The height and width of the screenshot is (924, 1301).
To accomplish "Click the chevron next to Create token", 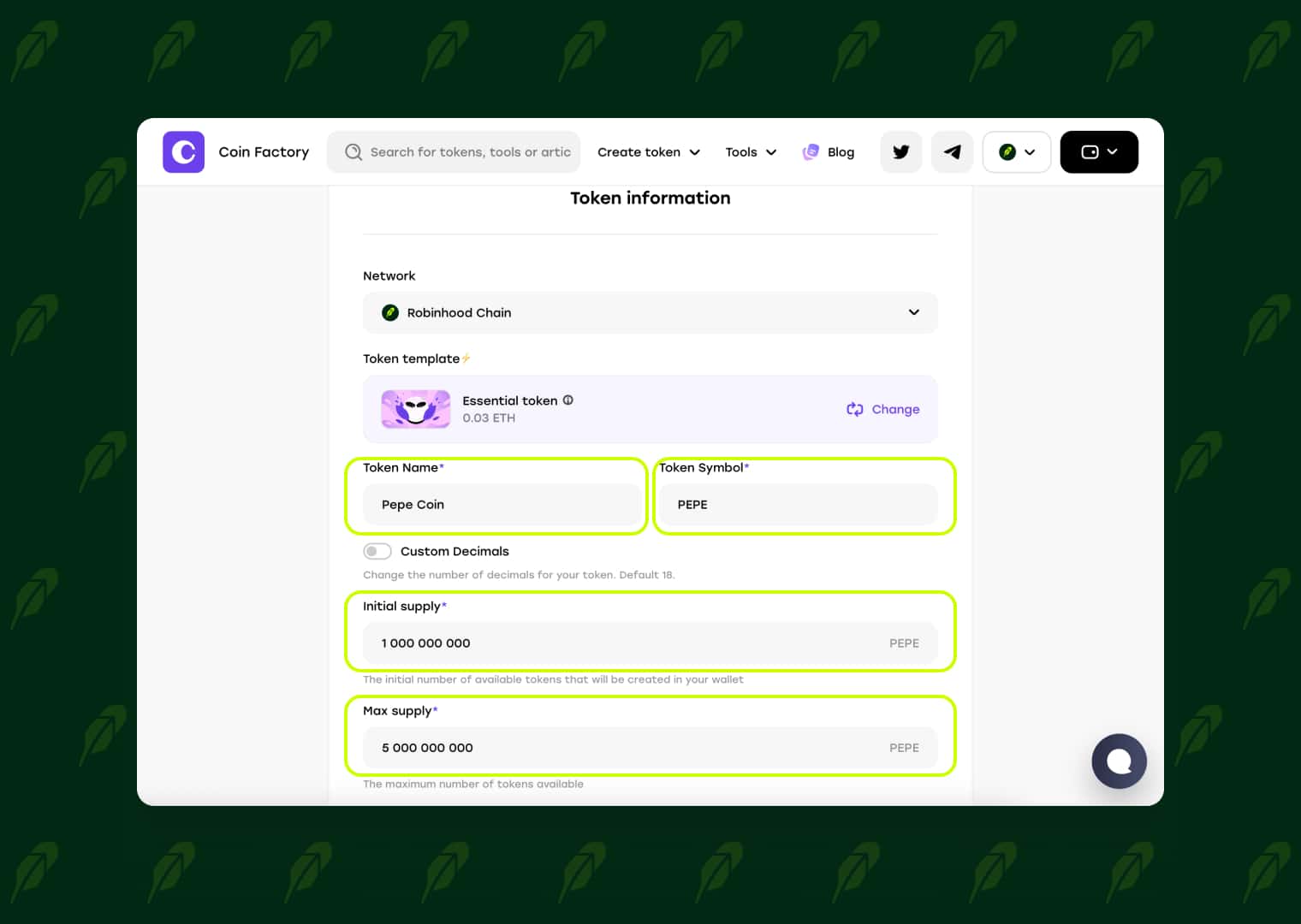I will point(695,152).
